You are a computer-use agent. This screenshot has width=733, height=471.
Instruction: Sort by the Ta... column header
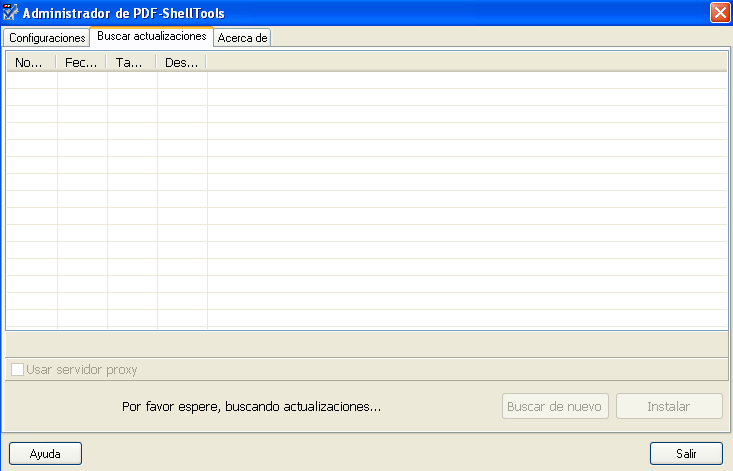pos(131,63)
